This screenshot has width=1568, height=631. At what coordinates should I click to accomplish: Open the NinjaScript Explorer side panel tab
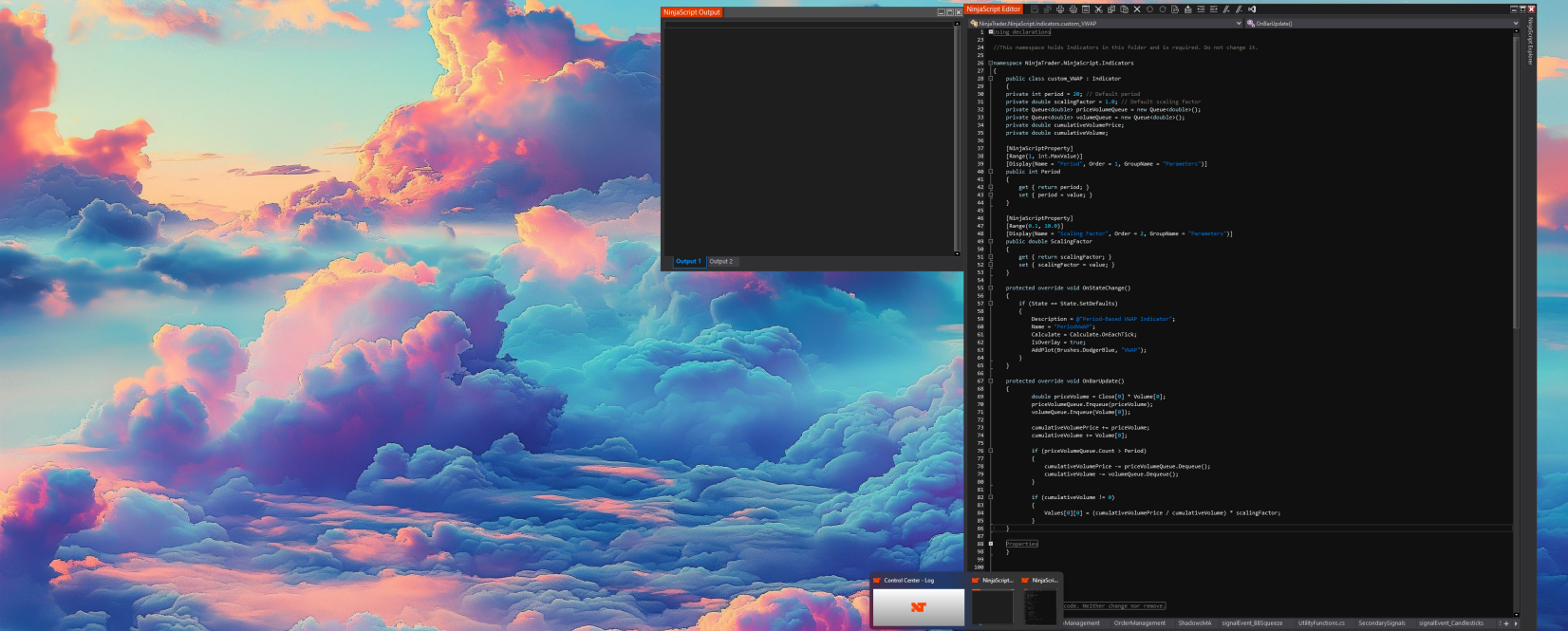pos(1530,42)
